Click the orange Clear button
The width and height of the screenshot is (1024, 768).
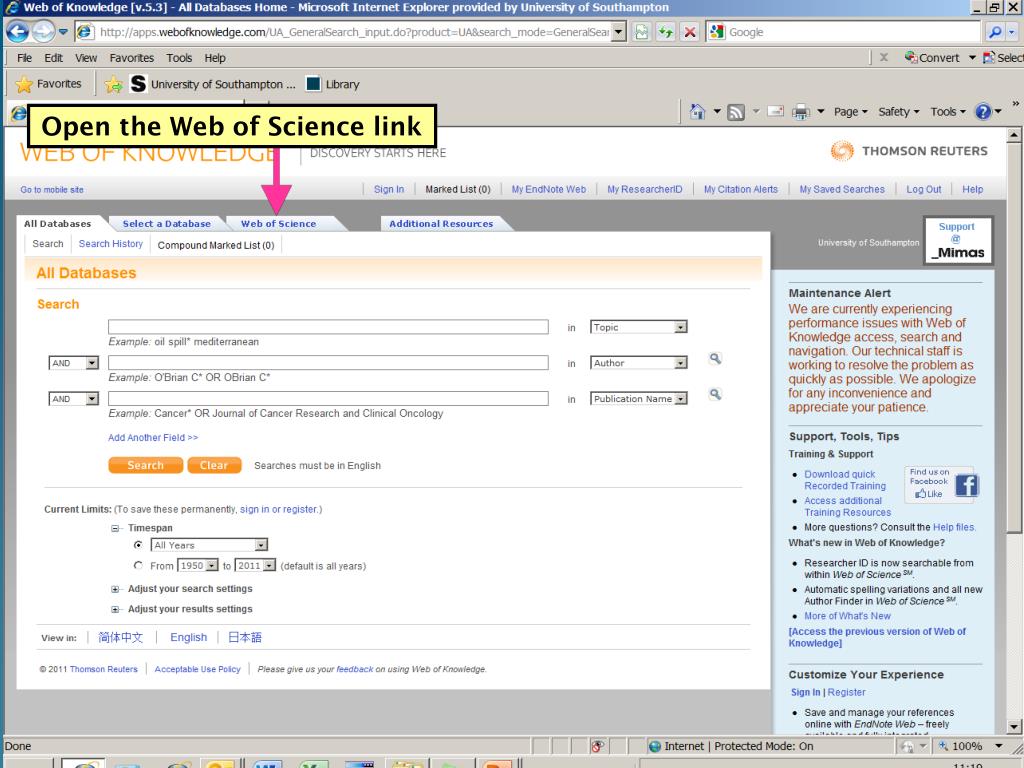(x=214, y=465)
